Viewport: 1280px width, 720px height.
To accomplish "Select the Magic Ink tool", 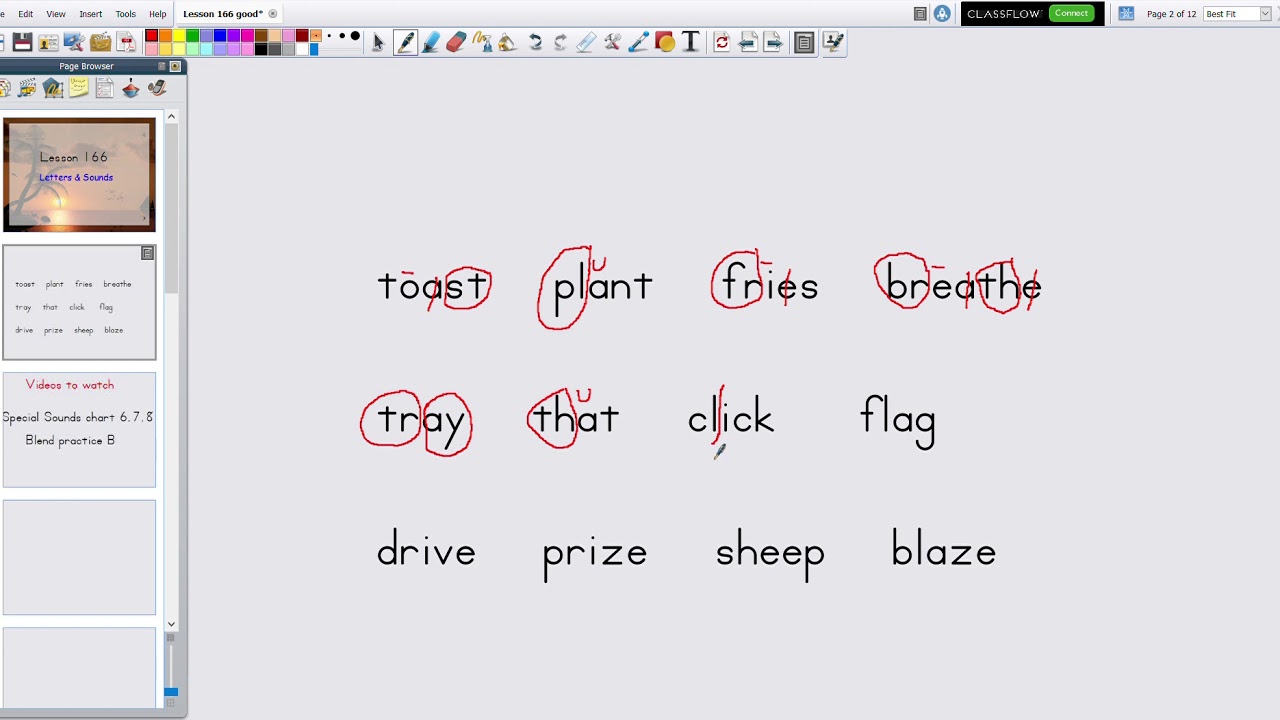I will pos(482,42).
